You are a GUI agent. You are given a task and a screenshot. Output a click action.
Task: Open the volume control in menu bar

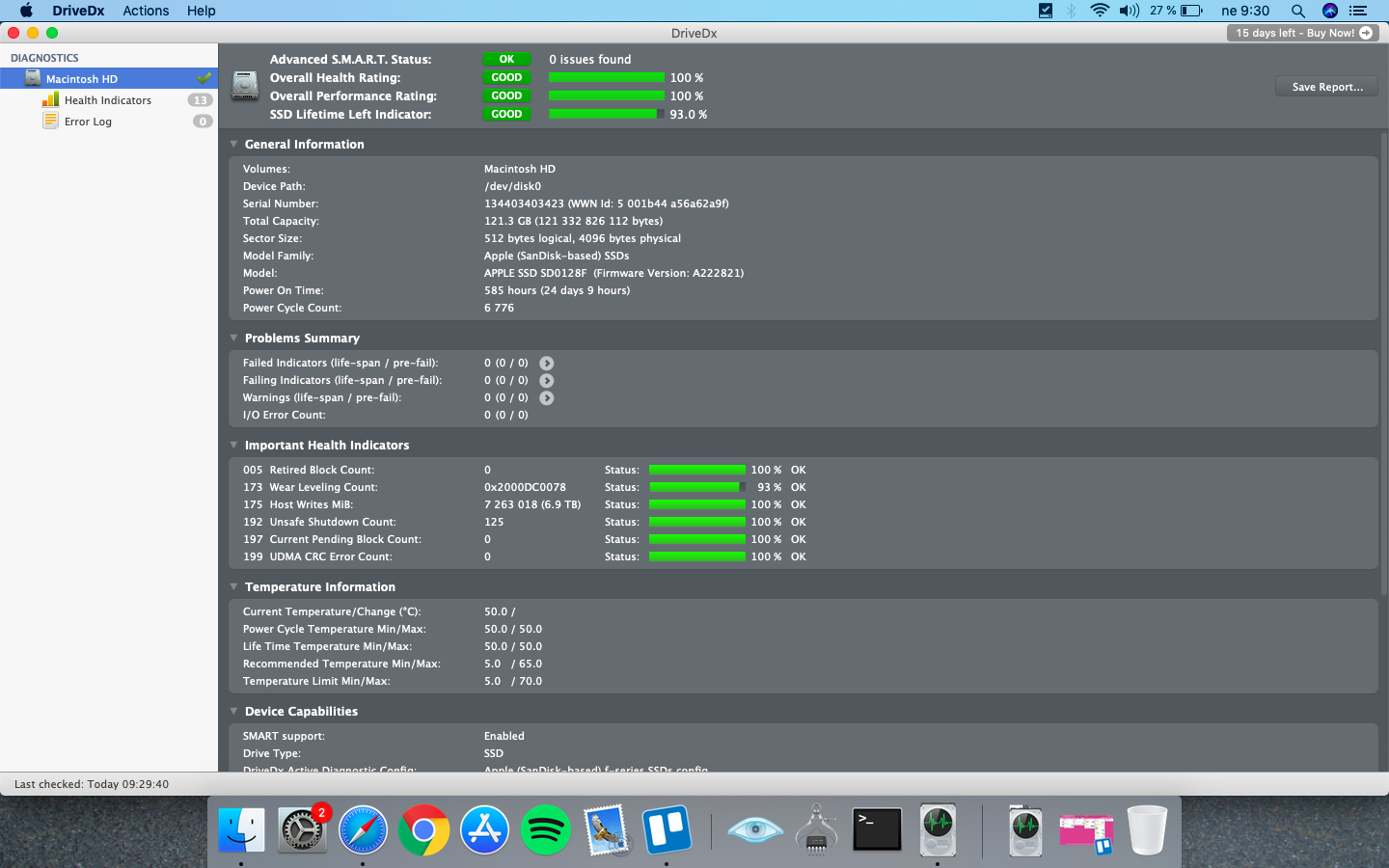tap(1129, 11)
